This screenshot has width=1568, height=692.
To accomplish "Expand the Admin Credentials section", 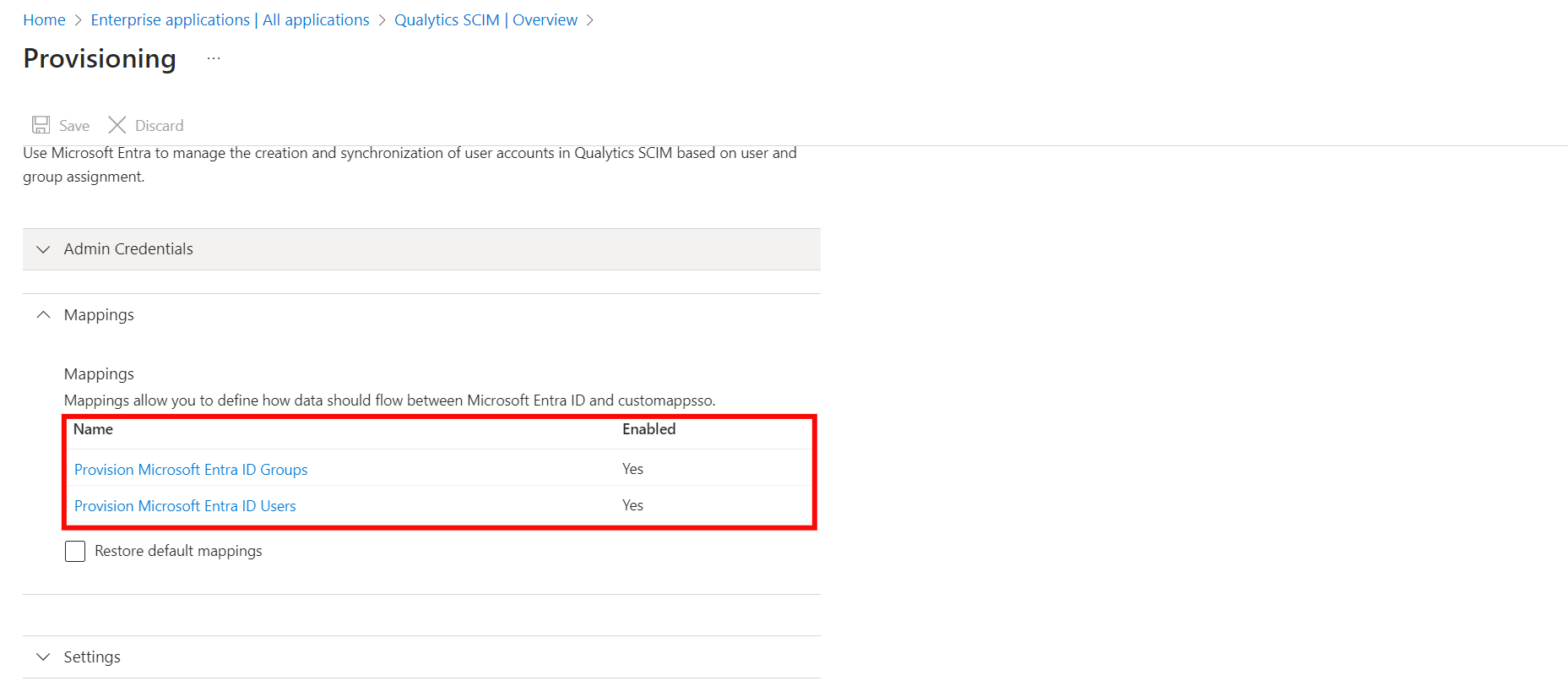I will [x=421, y=249].
